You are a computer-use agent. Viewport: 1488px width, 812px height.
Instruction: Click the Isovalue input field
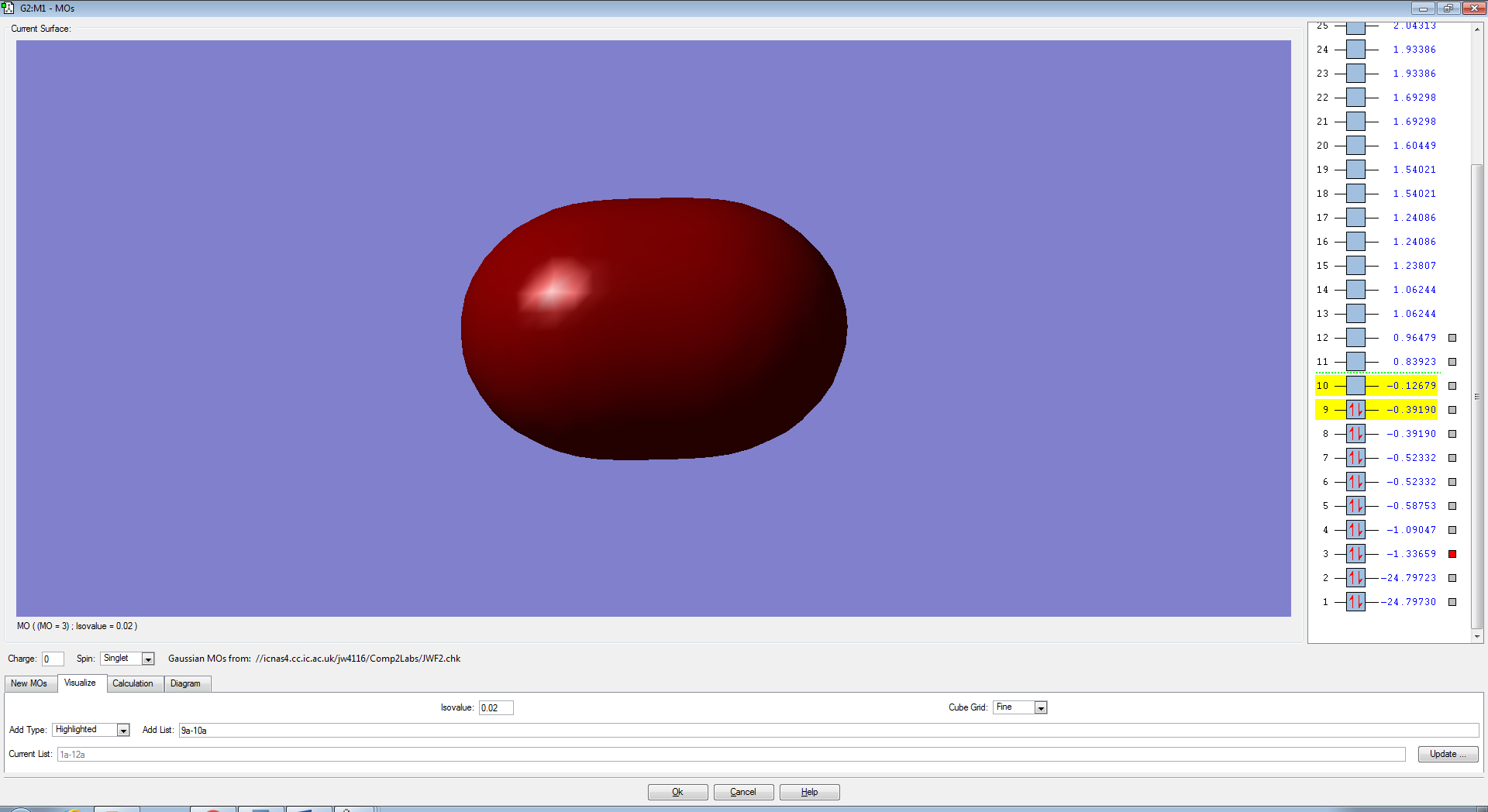pyautogui.click(x=495, y=707)
